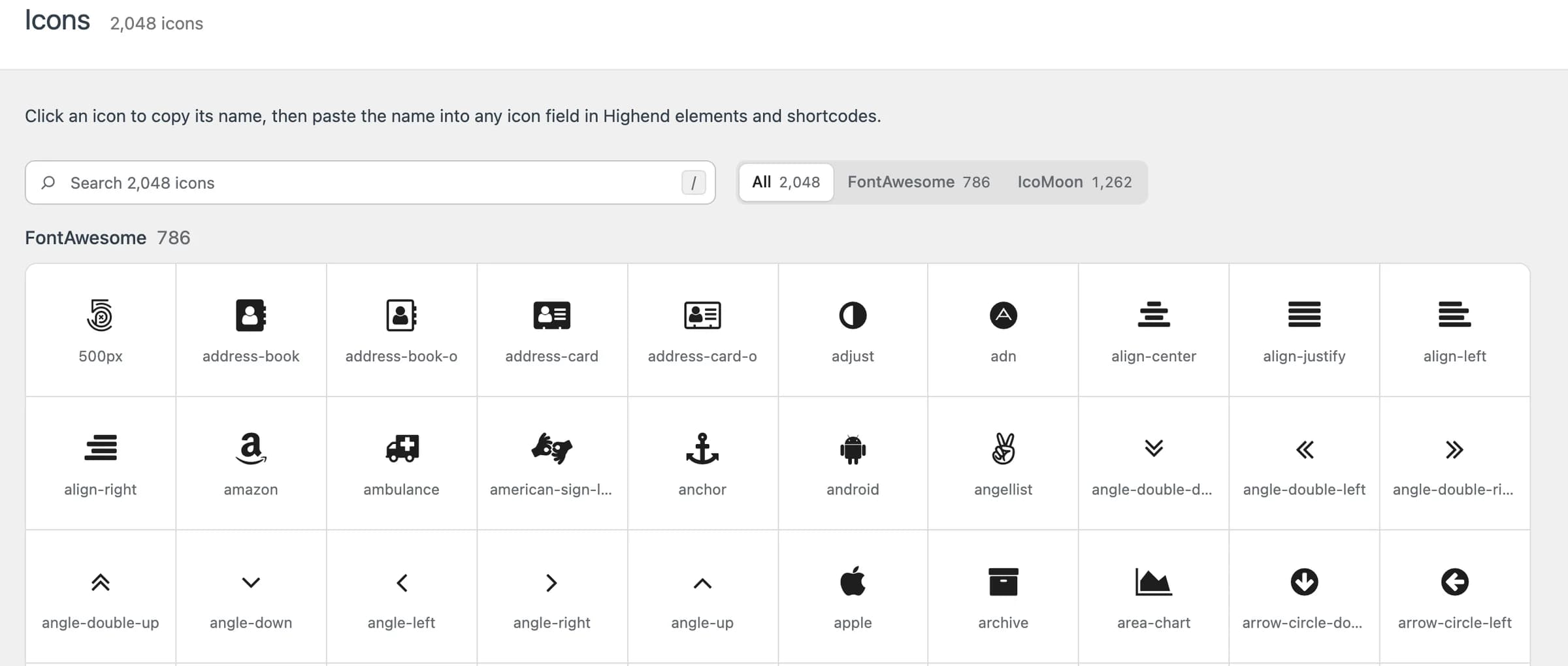The image size is (1568, 666).
Task: Click the FontAwesome 786 section heading
Action: 108,238
